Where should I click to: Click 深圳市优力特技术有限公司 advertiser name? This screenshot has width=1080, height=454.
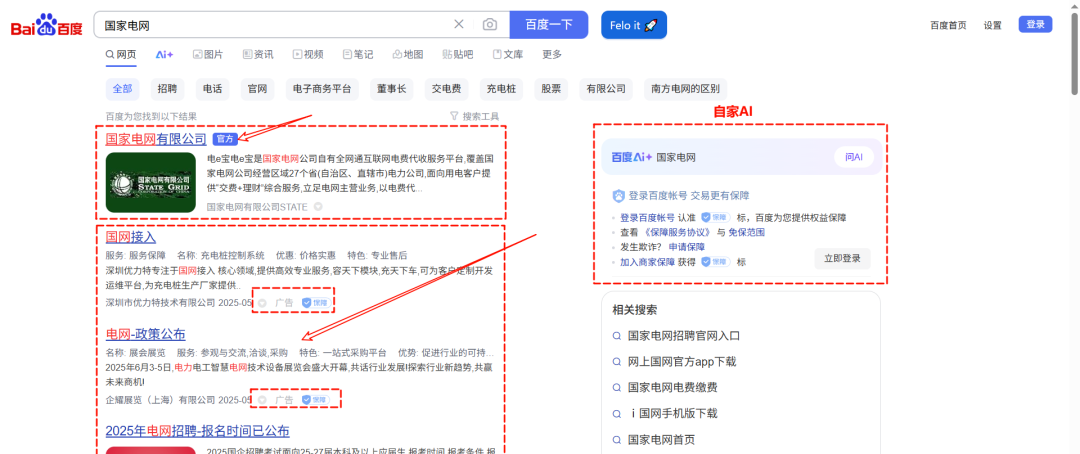point(160,302)
